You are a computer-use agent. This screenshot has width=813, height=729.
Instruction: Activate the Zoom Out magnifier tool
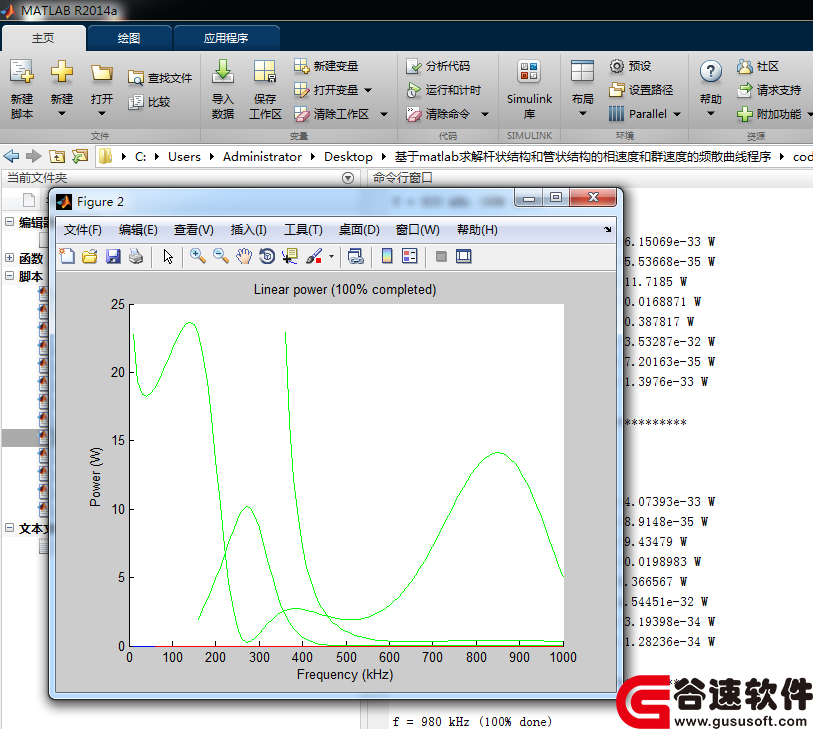pyautogui.click(x=221, y=256)
